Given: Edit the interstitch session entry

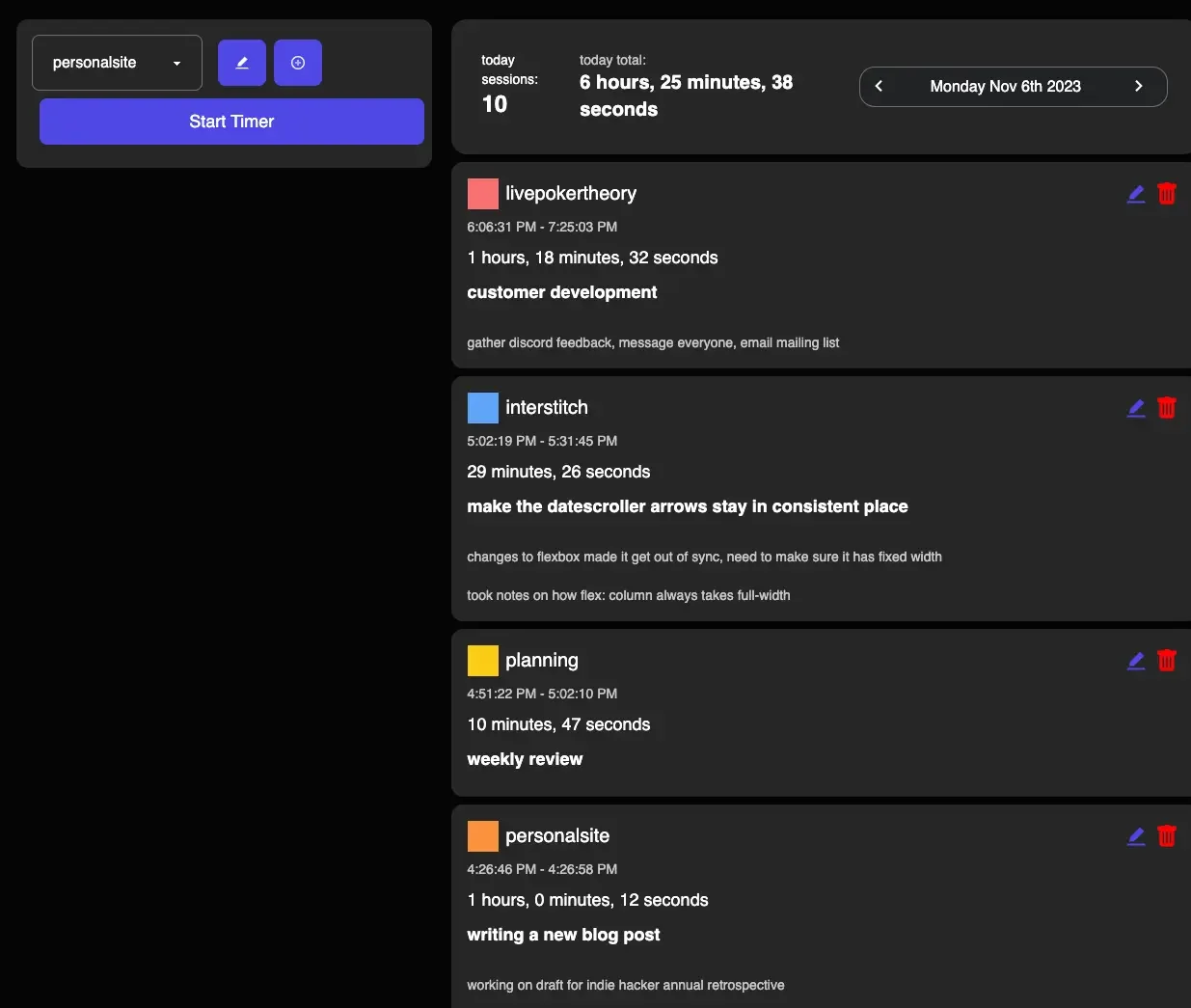Looking at the screenshot, I should click(1136, 408).
